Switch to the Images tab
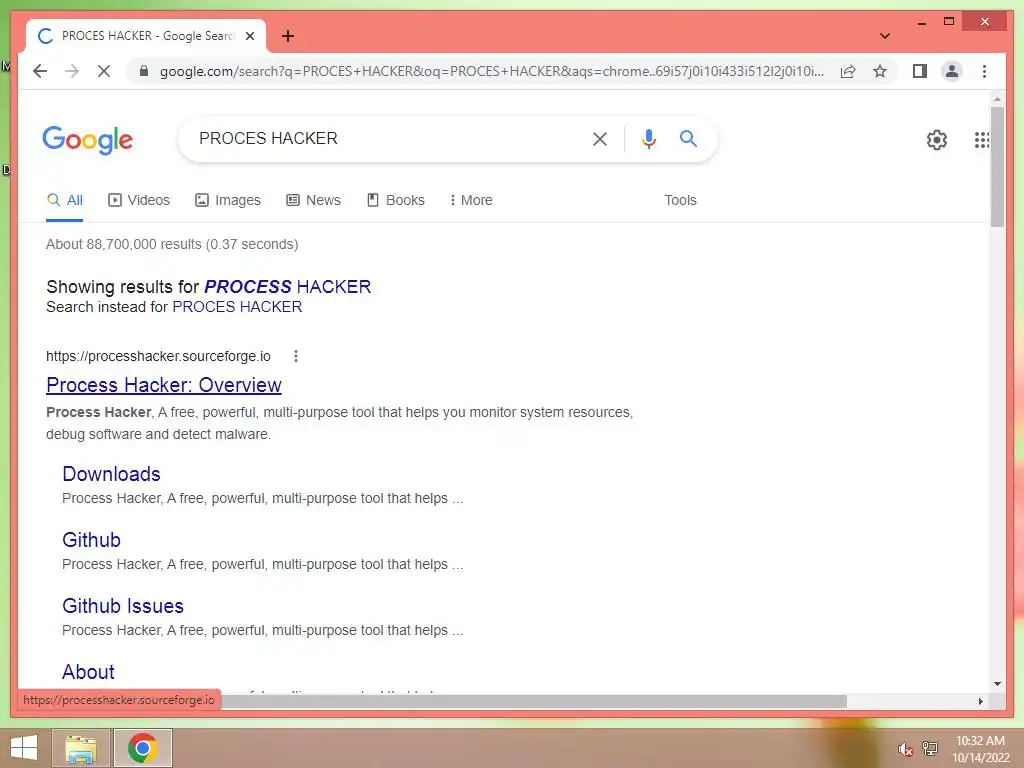1024x768 pixels. (228, 200)
